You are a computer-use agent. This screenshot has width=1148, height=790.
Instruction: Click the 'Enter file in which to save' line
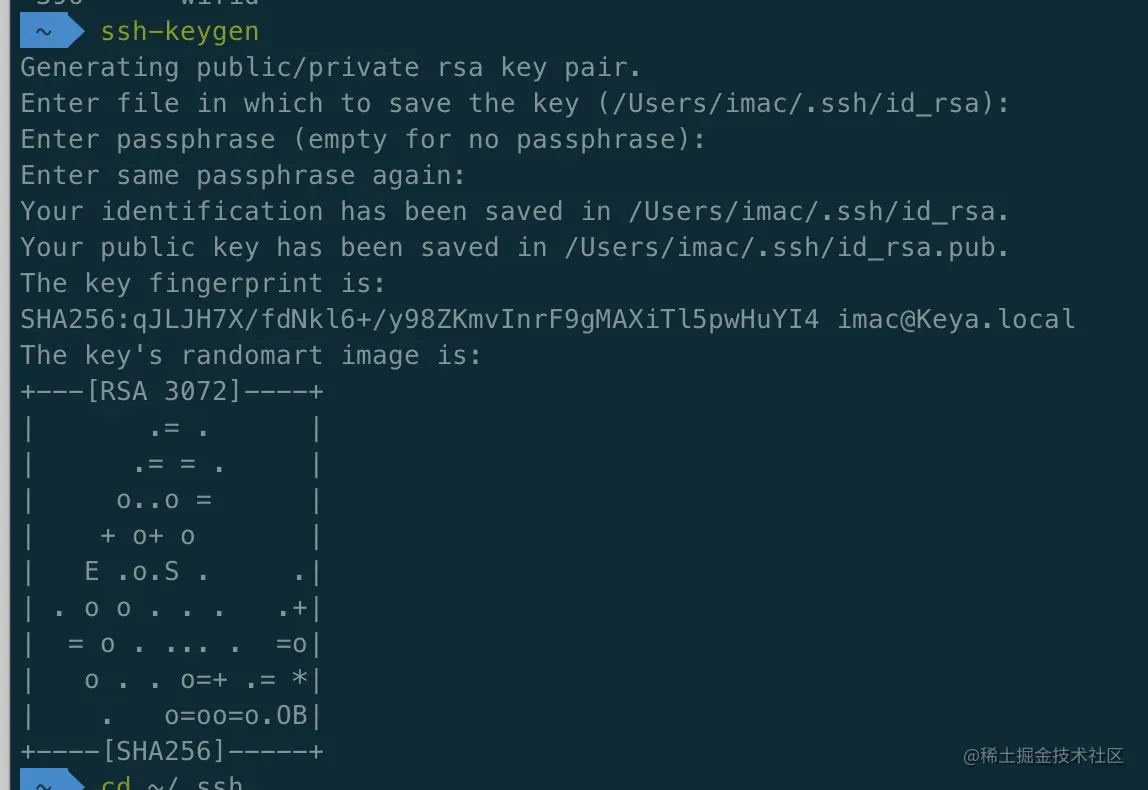point(514,103)
